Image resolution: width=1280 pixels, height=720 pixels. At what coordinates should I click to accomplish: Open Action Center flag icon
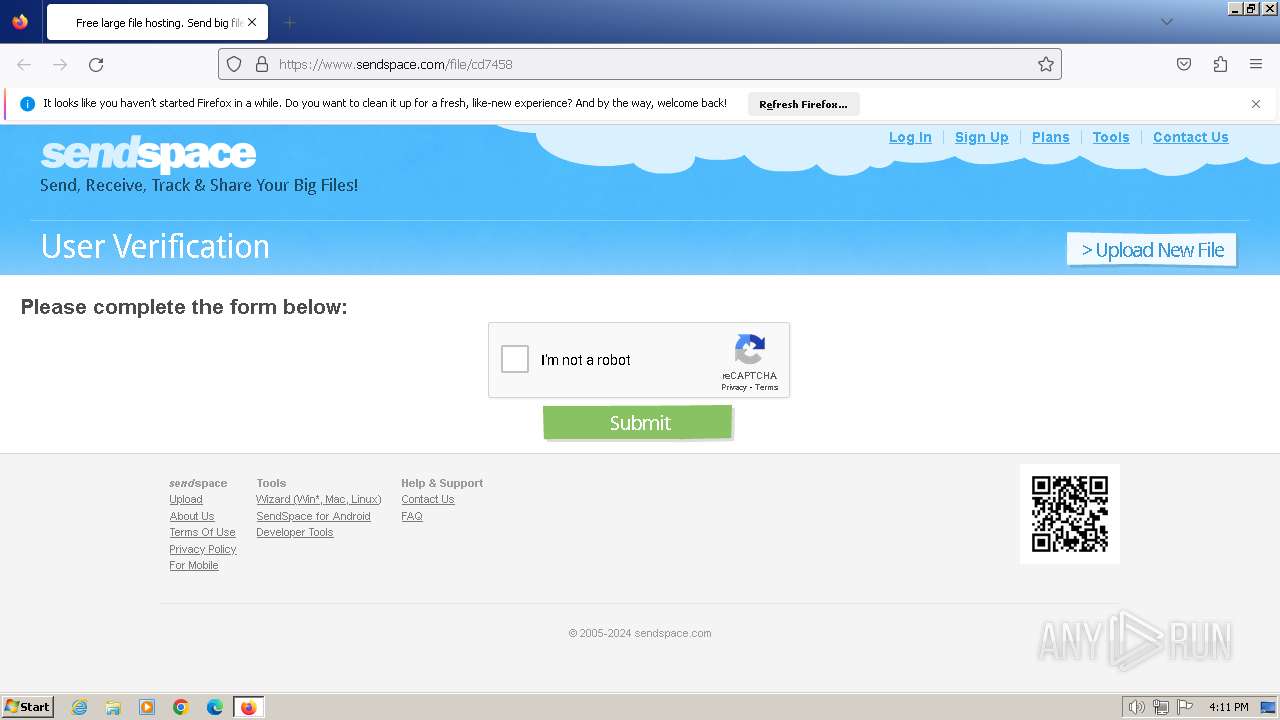tap(1185, 707)
